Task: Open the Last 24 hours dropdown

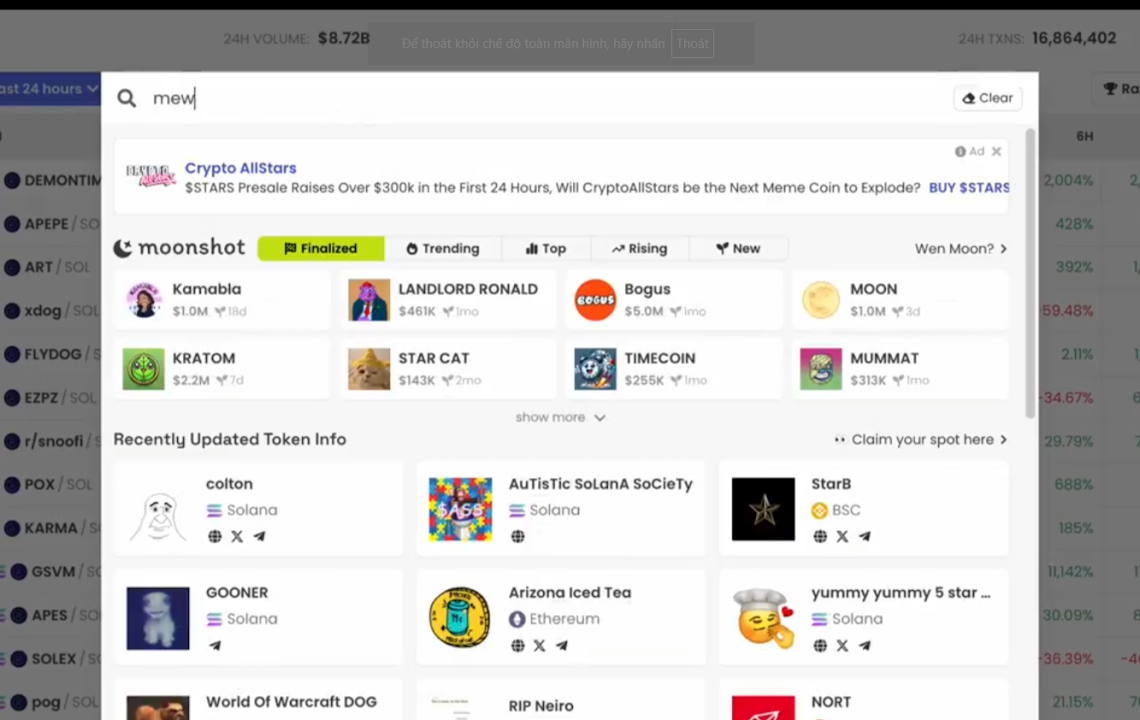Action: point(49,89)
